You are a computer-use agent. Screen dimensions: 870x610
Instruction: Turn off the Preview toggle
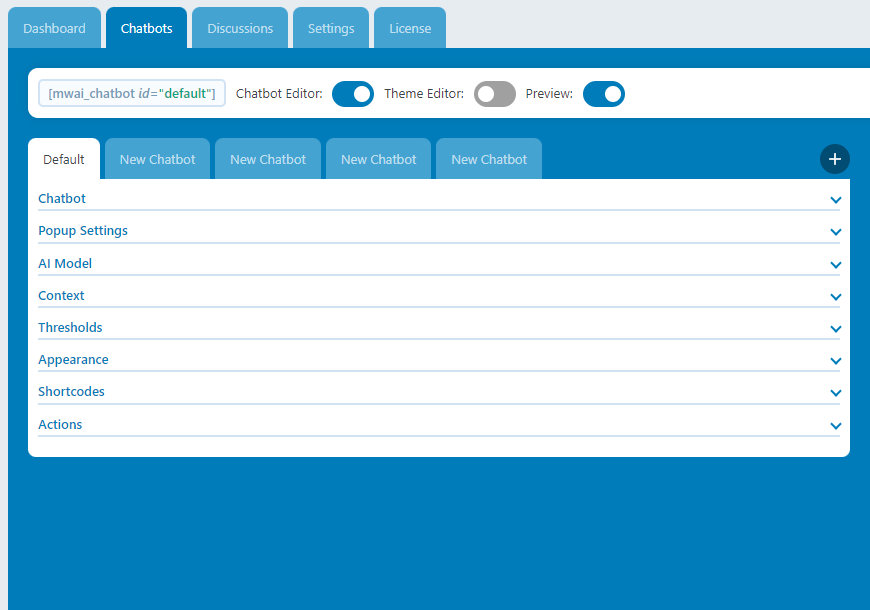pos(603,94)
